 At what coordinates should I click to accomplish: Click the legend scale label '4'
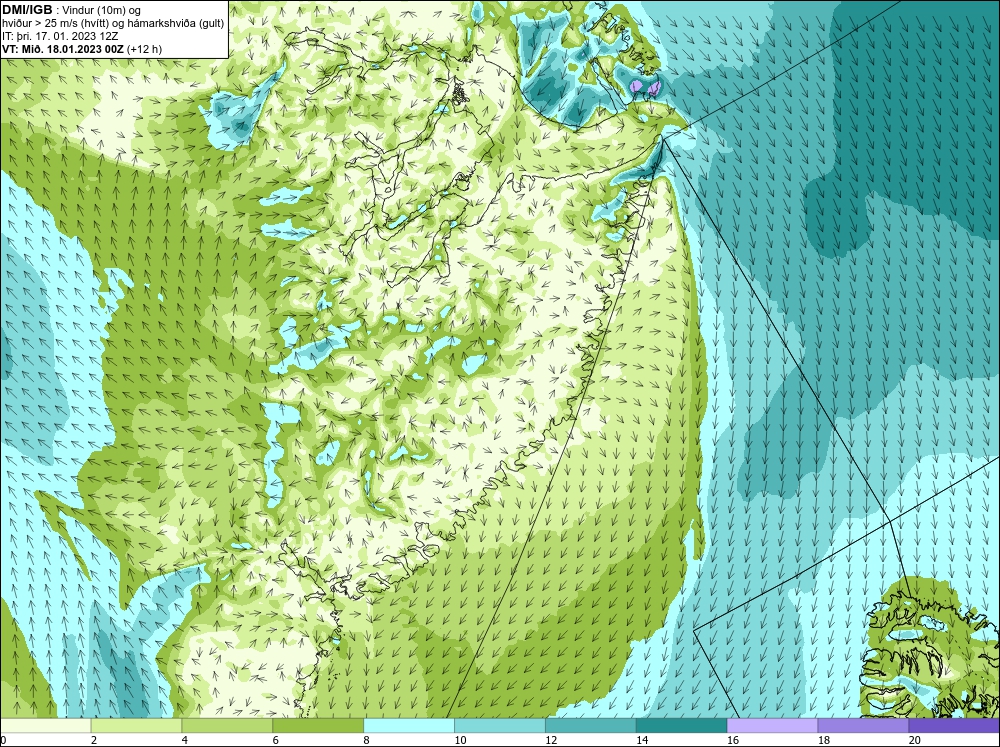pyautogui.click(x=184, y=740)
